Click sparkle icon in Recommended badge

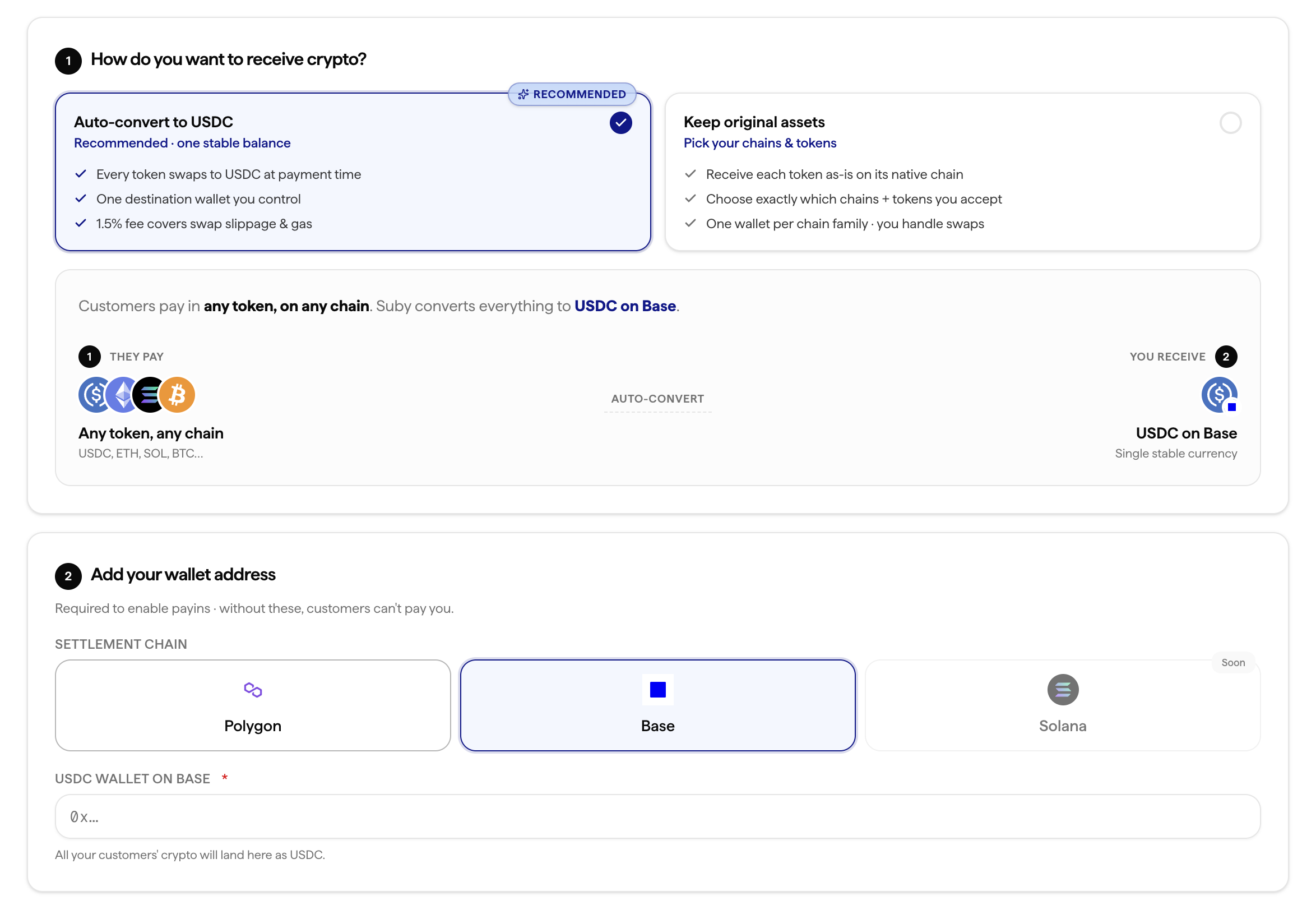(x=522, y=94)
